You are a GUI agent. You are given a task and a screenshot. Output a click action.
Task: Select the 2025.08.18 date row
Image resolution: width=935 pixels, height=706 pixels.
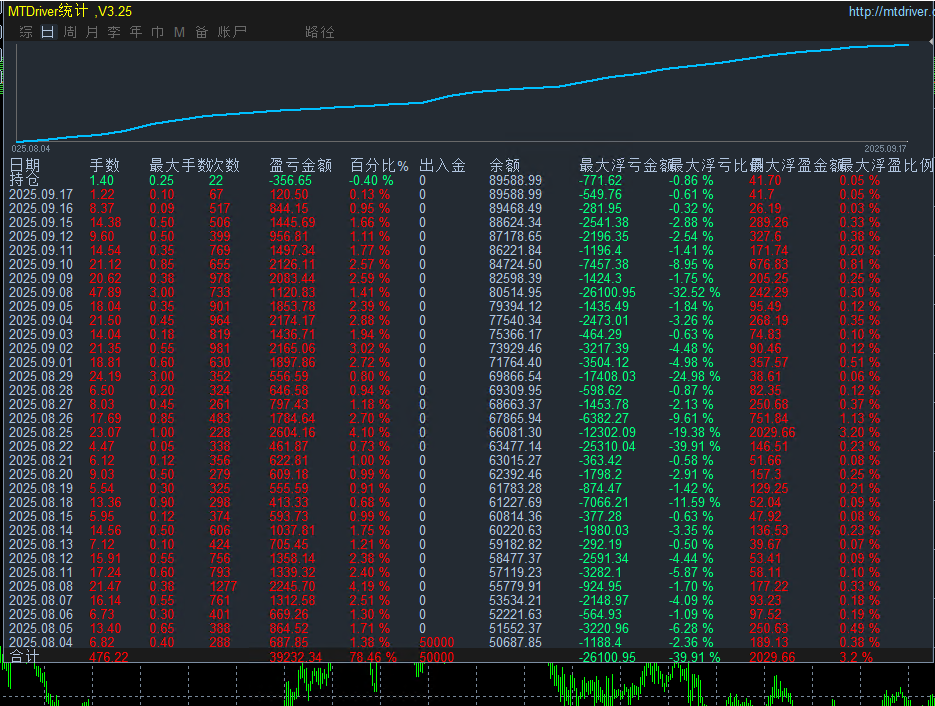tap(41, 502)
